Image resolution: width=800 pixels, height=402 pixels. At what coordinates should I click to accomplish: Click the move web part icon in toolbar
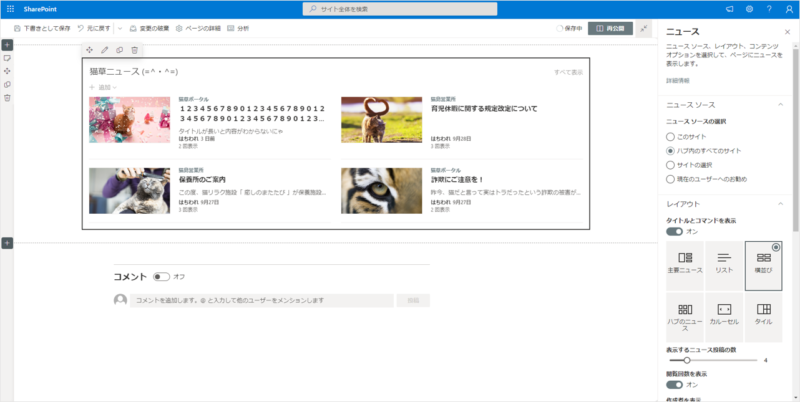coord(90,49)
